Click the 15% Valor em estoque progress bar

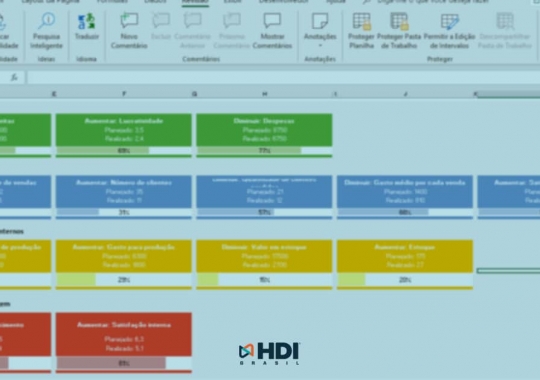(264, 280)
